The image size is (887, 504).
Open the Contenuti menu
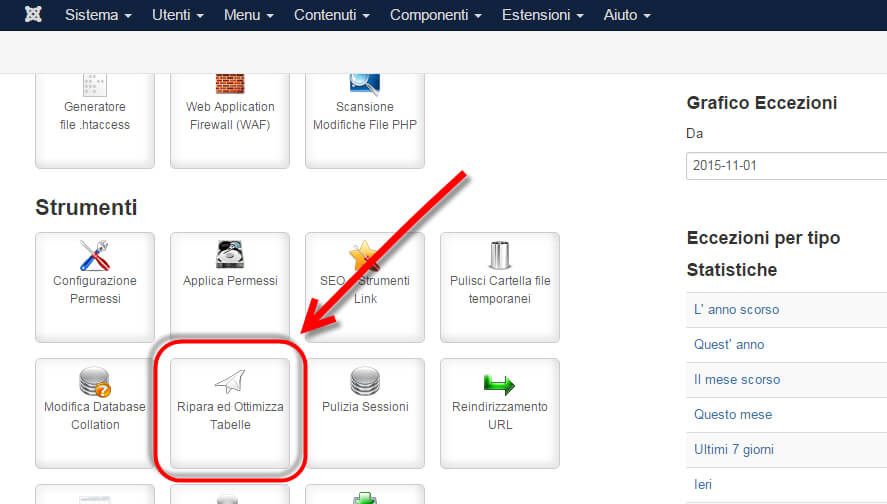[331, 15]
